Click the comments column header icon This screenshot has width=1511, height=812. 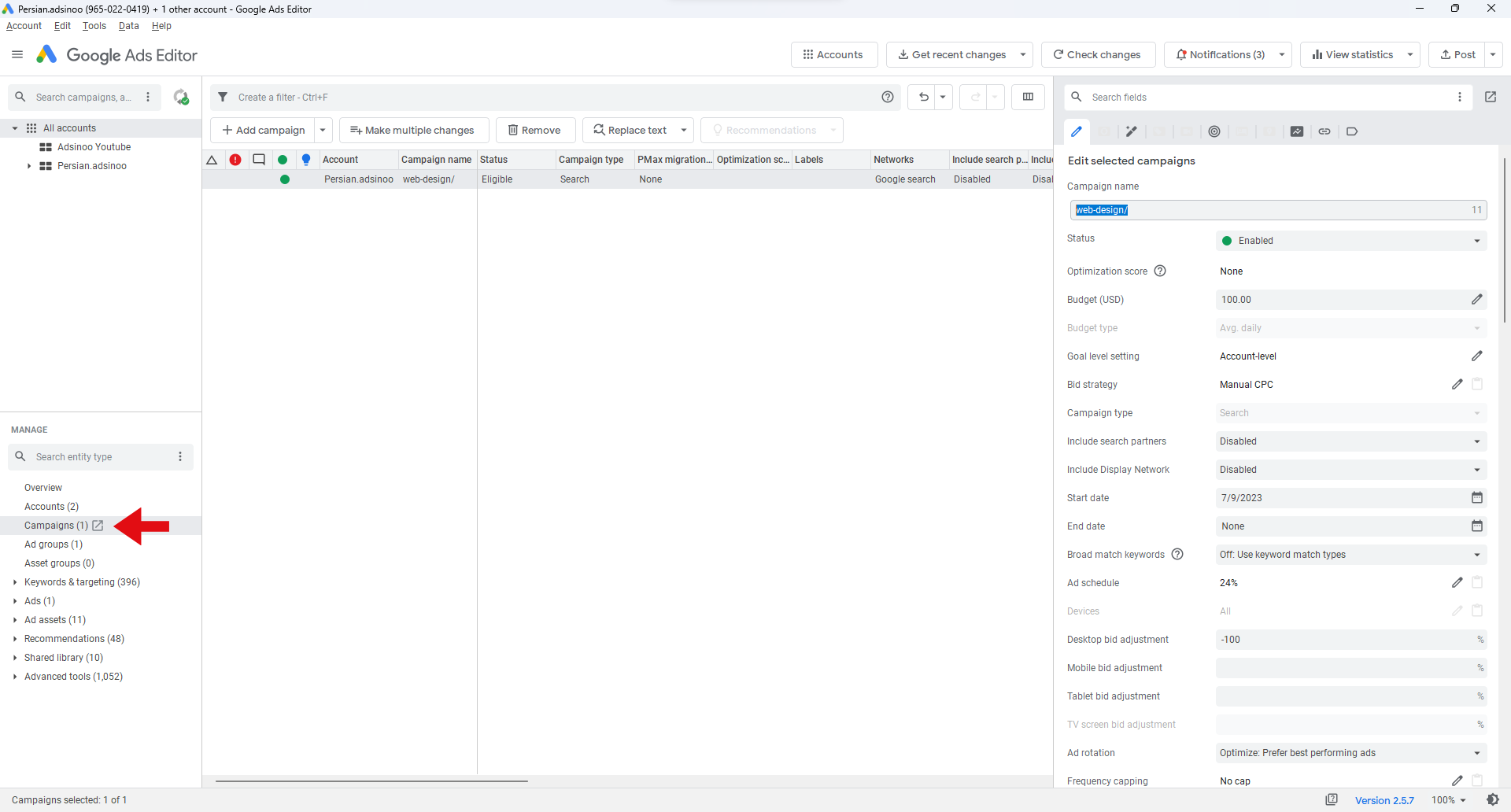point(259,160)
